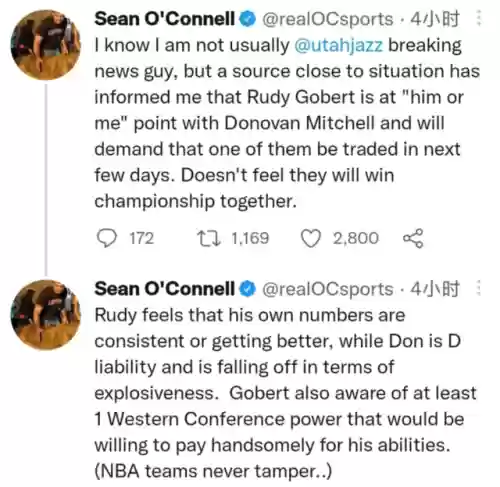Open Sean O'Connell name on first tweet
This screenshot has height=487, width=500.
pos(165,19)
